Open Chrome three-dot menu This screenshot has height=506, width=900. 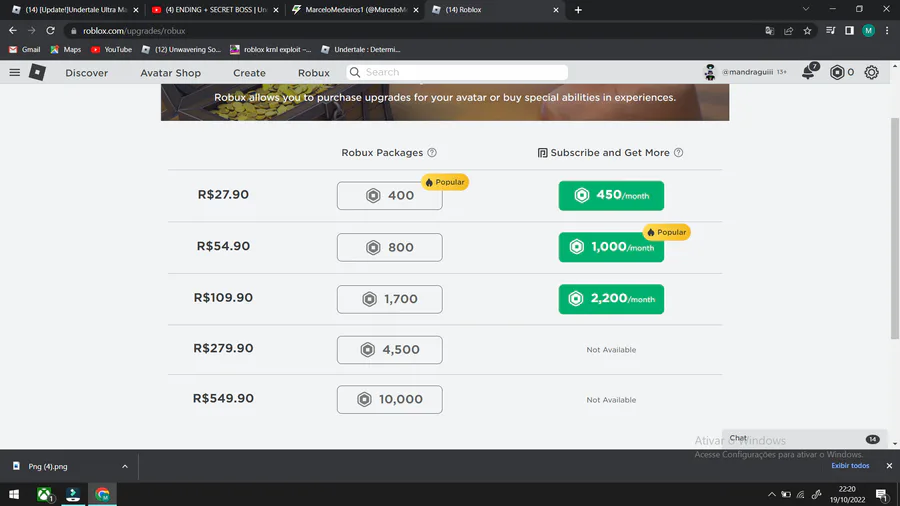coord(887,30)
